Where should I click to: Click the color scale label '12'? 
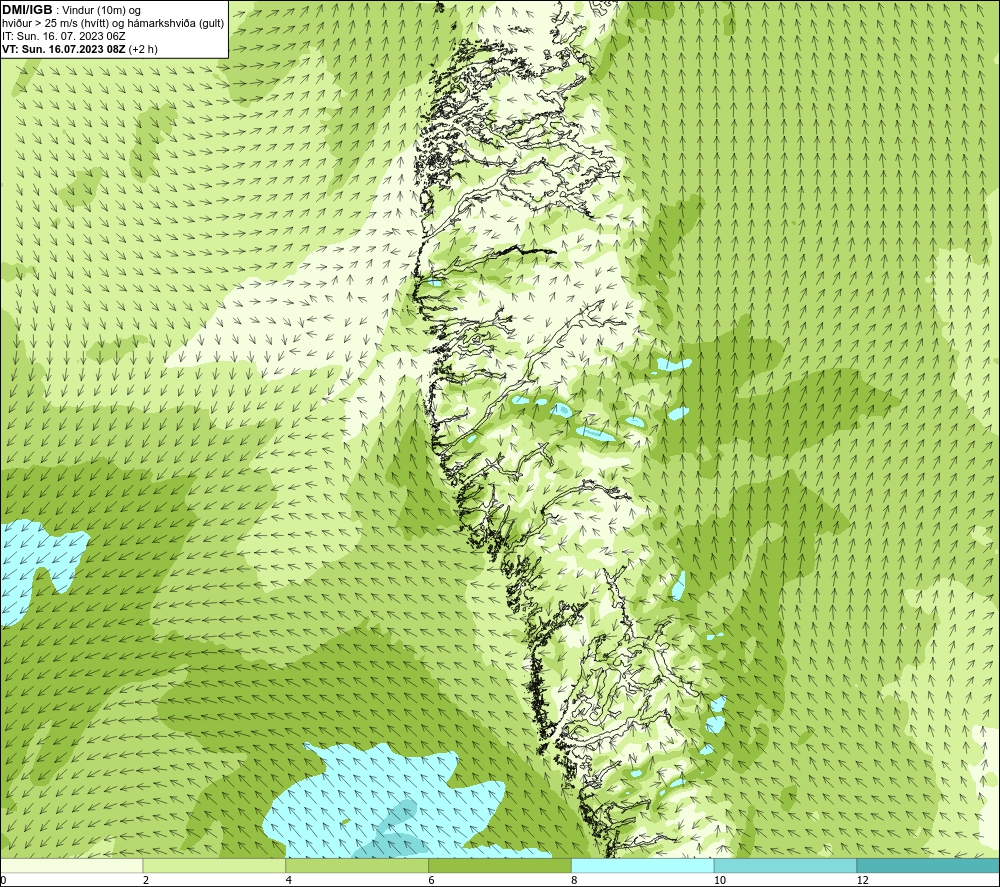[863, 881]
